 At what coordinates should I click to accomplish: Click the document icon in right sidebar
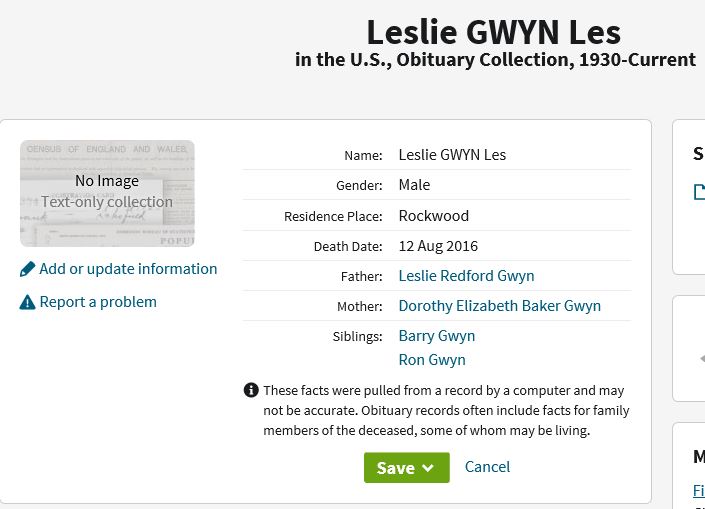(699, 192)
